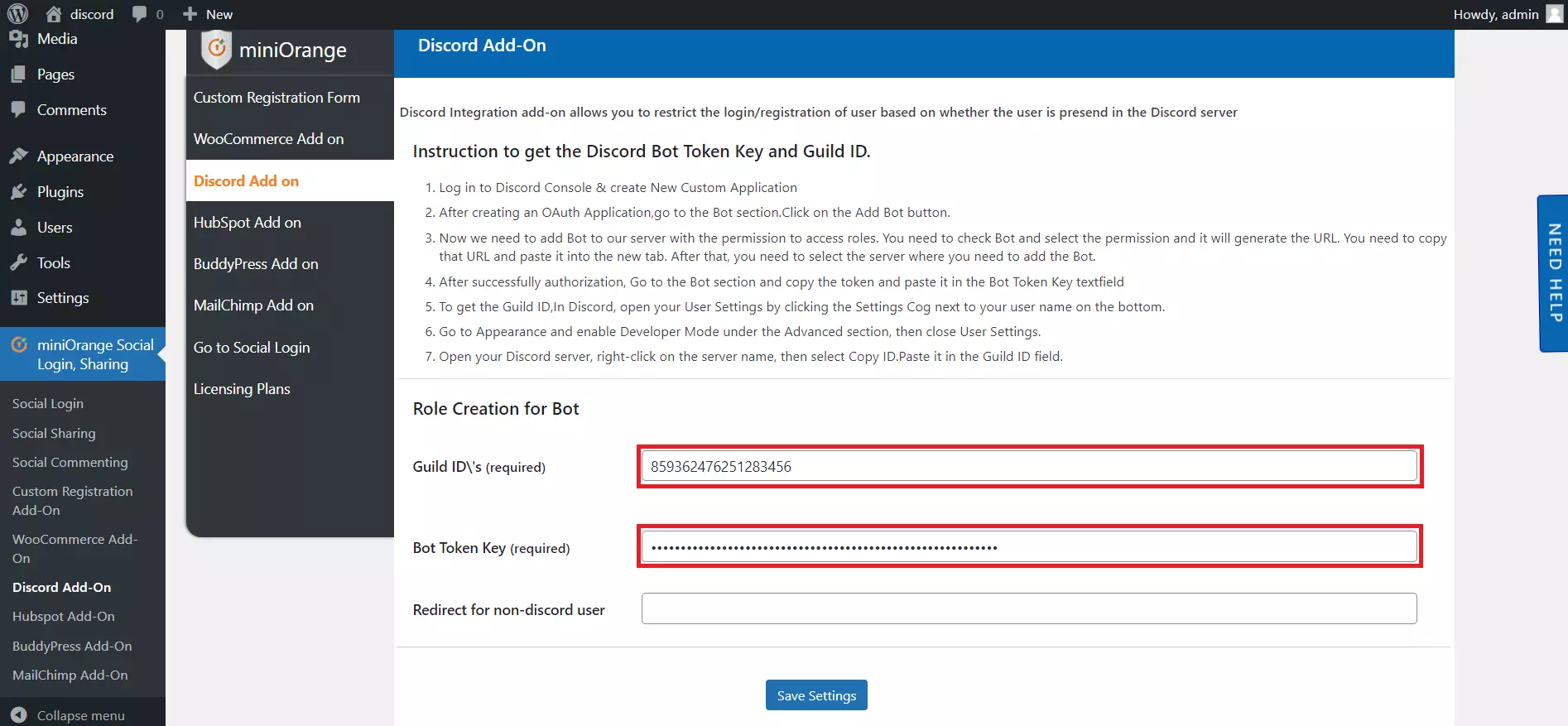Viewport: 1568px width, 726px height.
Task: Click the Tools wrench icon
Action: (19, 263)
